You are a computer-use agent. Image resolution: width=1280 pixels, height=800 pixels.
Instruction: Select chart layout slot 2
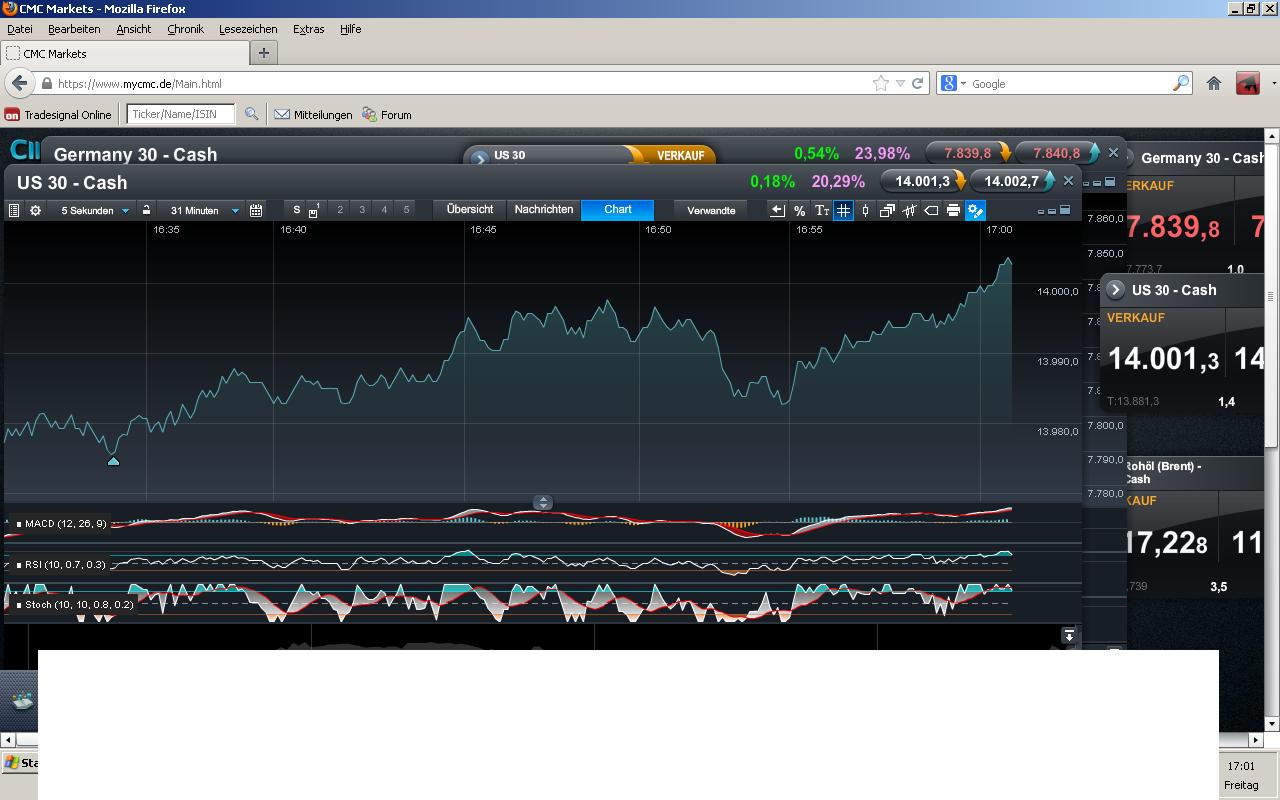coord(340,210)
